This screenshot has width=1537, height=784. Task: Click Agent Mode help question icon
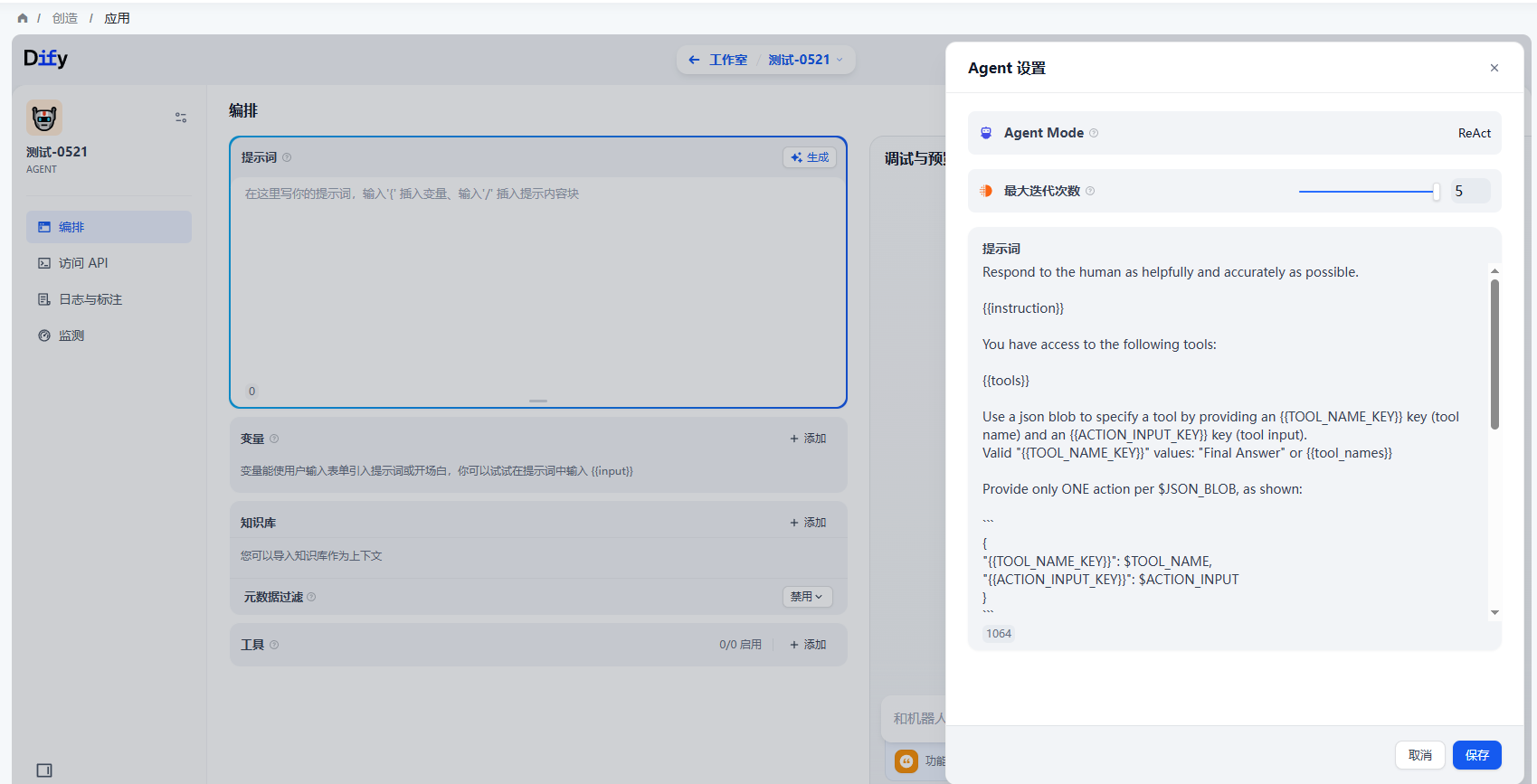coord(1094,133)
